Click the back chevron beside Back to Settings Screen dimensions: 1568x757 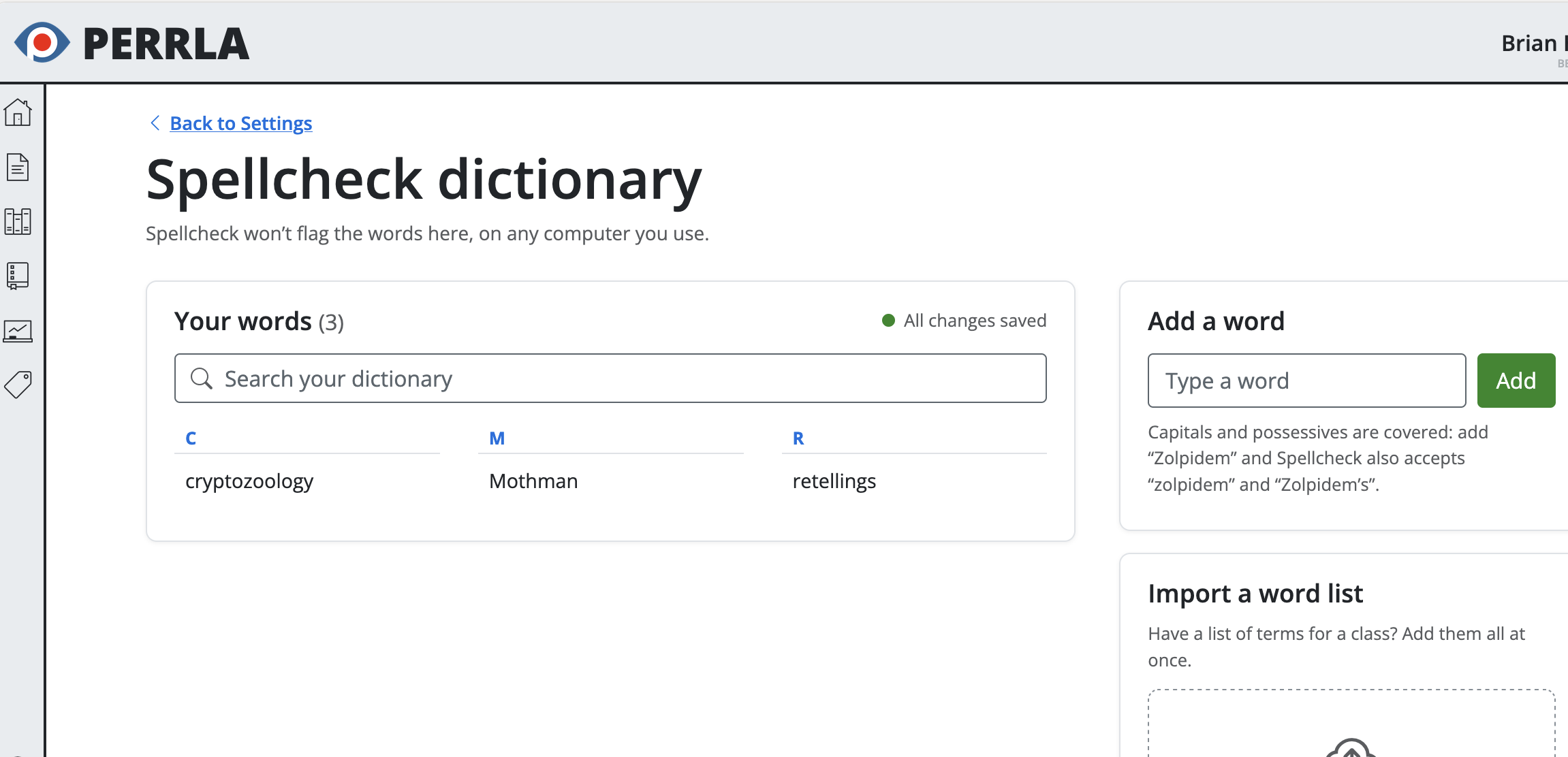coord(155,123)
